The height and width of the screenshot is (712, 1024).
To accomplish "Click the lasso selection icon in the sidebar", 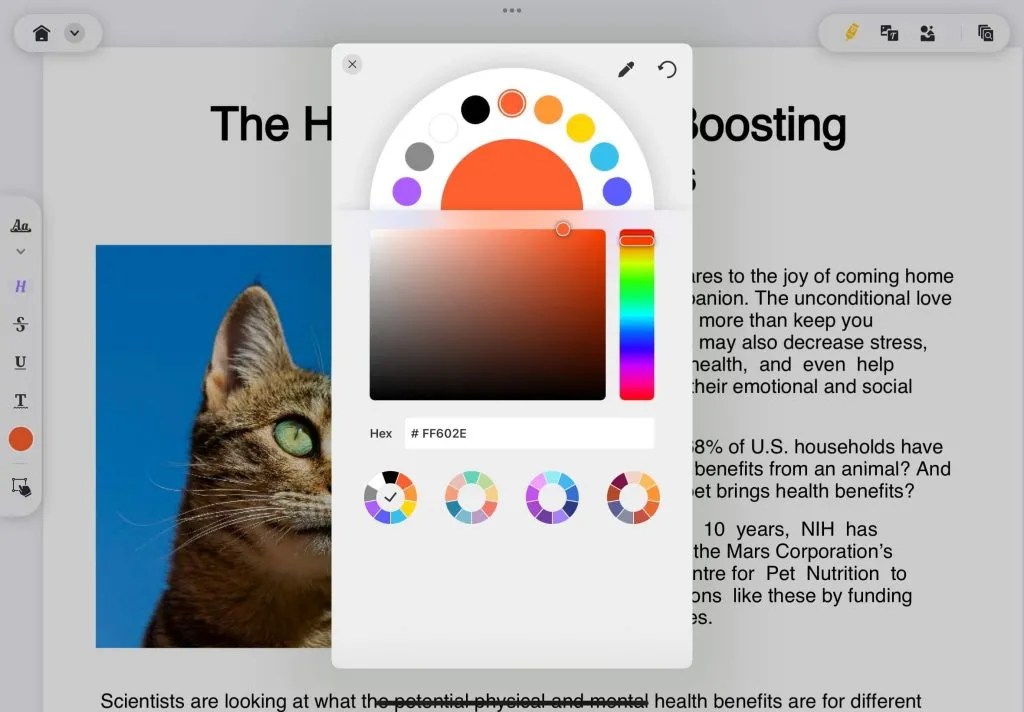I will tap(20, 486).
